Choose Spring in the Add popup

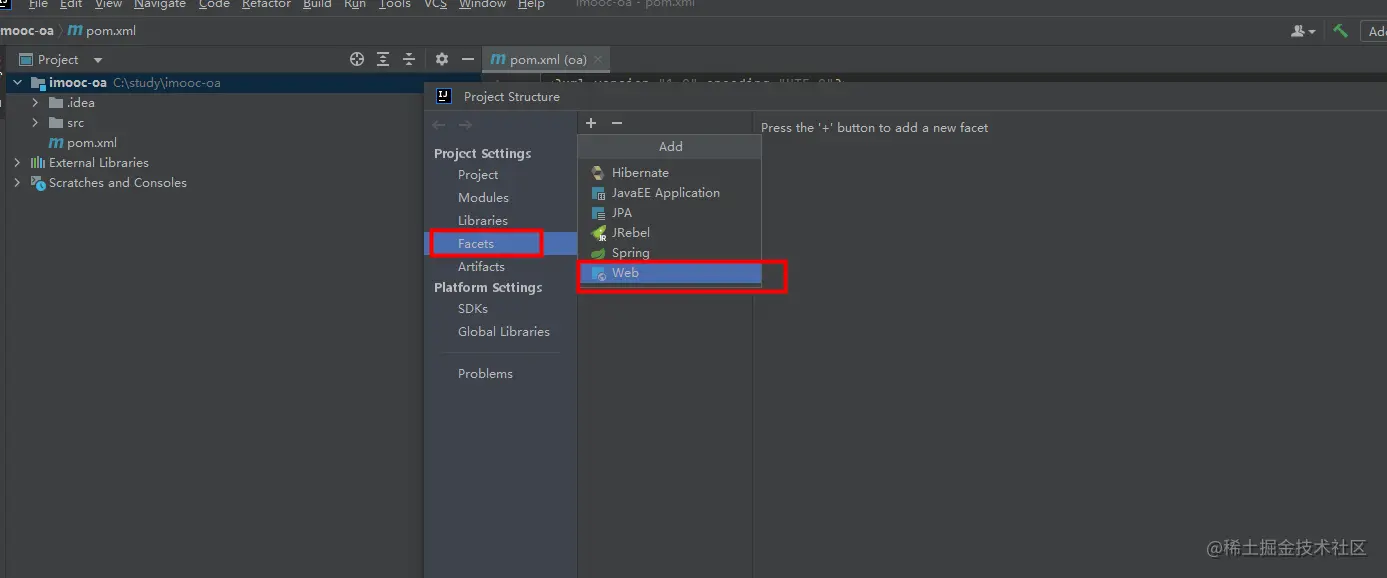670,253
